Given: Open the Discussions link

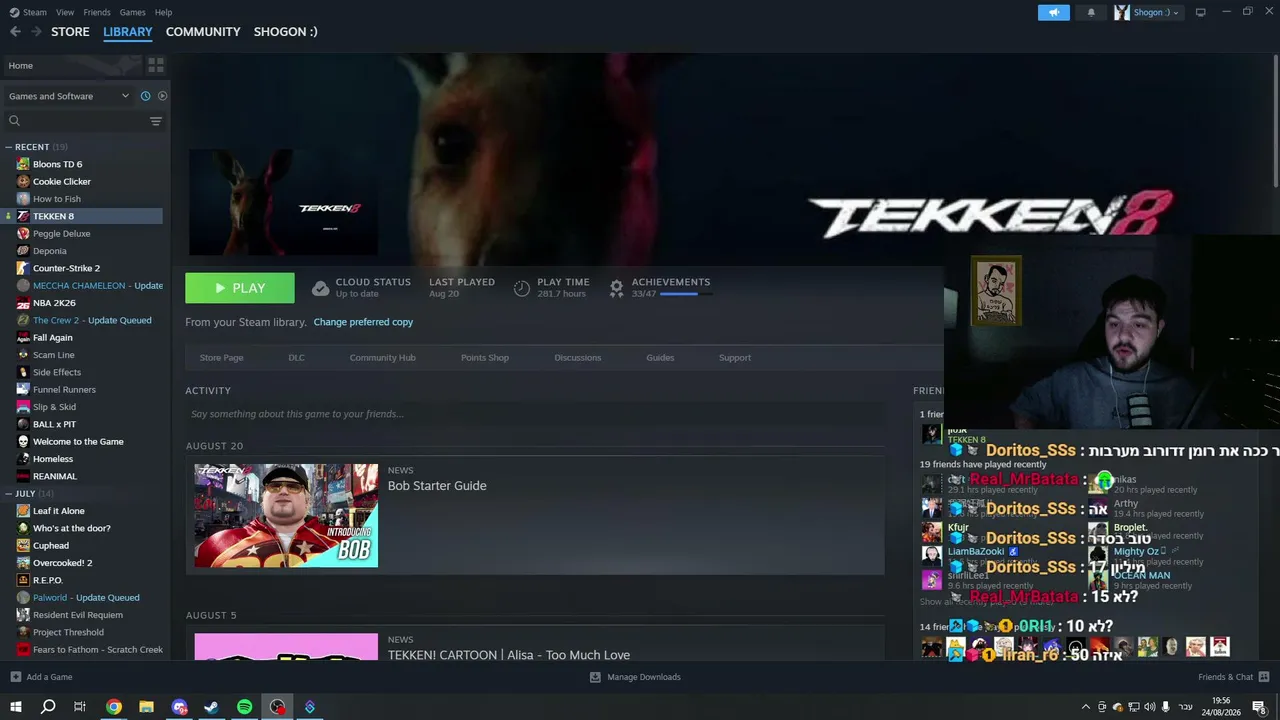Looking at the screenshot, I should pyautogui.click(x=578, y=358).
